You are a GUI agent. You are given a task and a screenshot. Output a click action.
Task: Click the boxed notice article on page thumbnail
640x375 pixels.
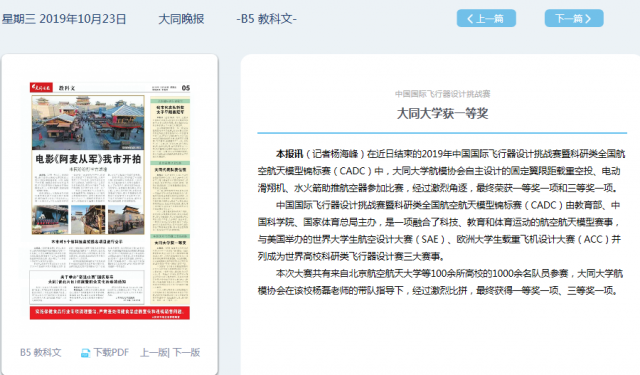point(87,287)
